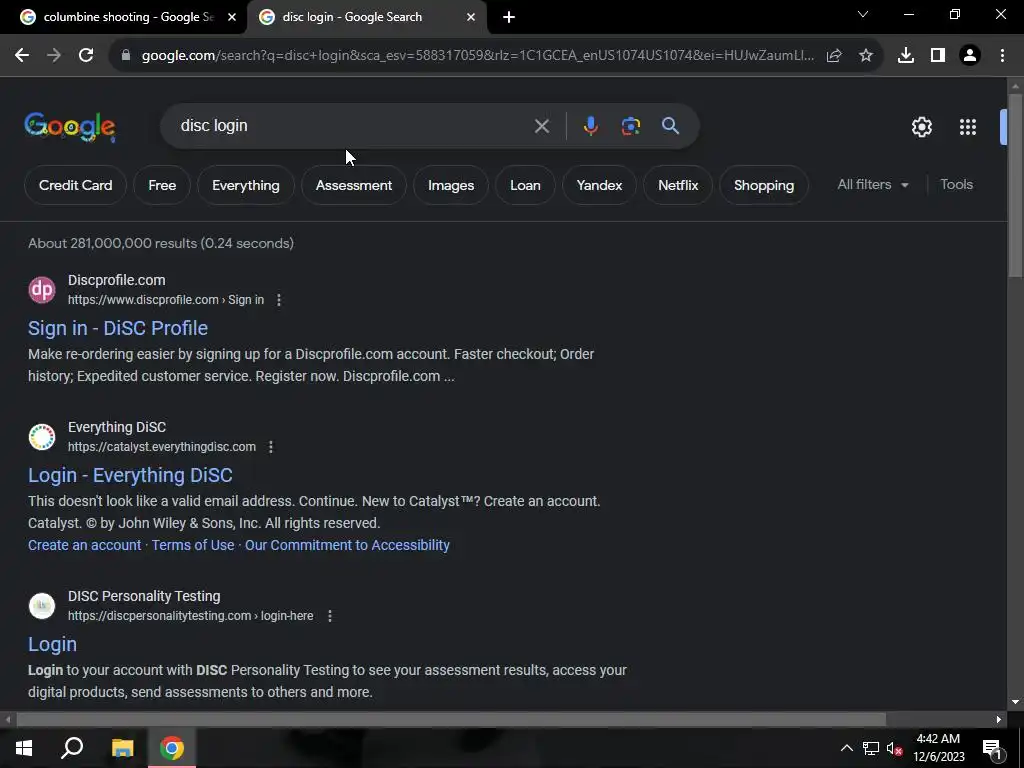Open more options for Everything DiSC result

[270, 447]
